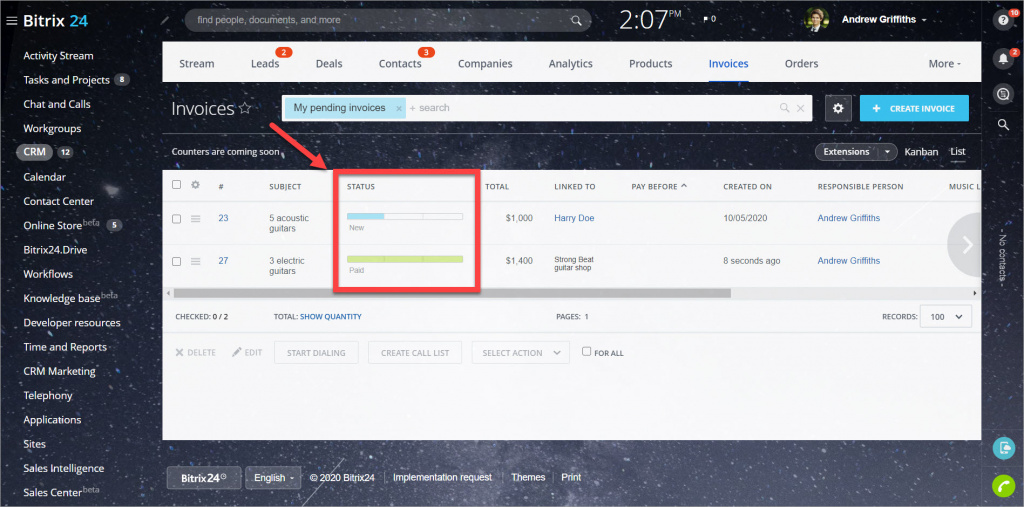The image size is (1024, 507).
Task: Click the Bitrix24 footer logo button
Action: 204,478
